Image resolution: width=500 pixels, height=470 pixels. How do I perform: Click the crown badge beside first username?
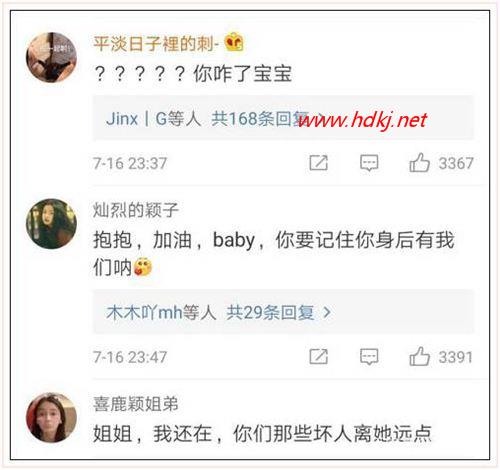coord(234,42)
